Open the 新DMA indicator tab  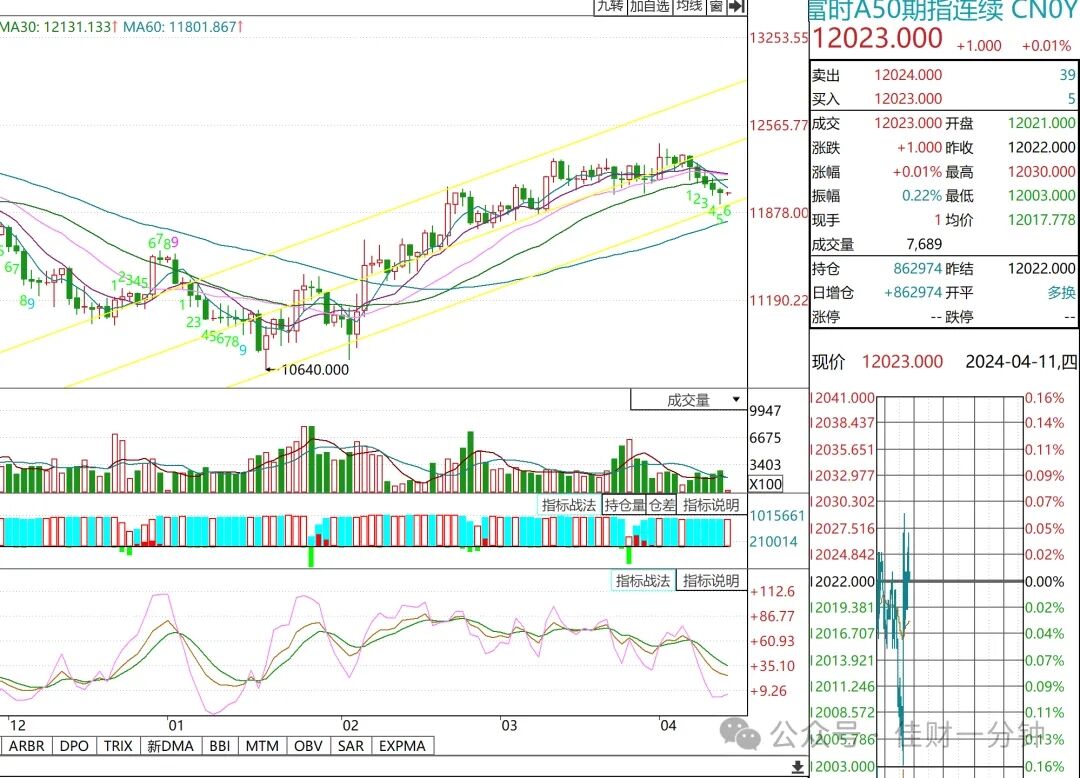(x=170, y=746)
